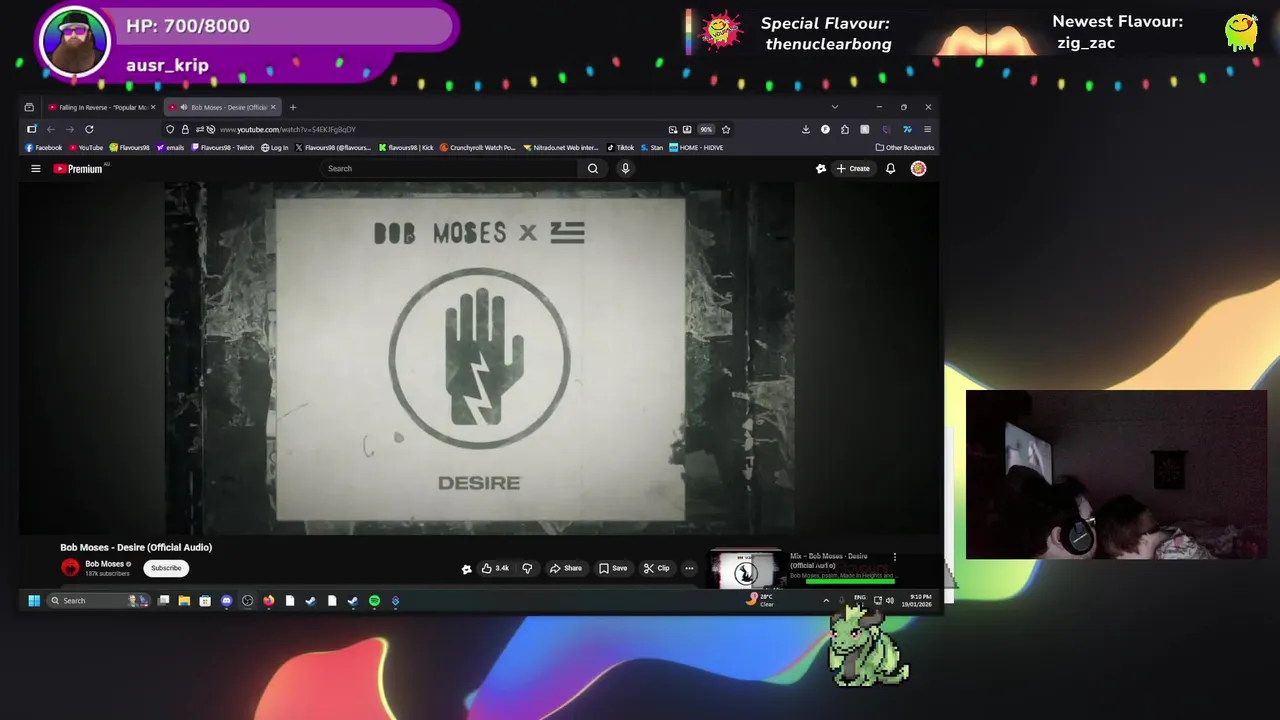Open the flavours98 | Kick bookmark
Image resolution: width=1280 pixels, height=720 pixels.
(x=406, y=148)
